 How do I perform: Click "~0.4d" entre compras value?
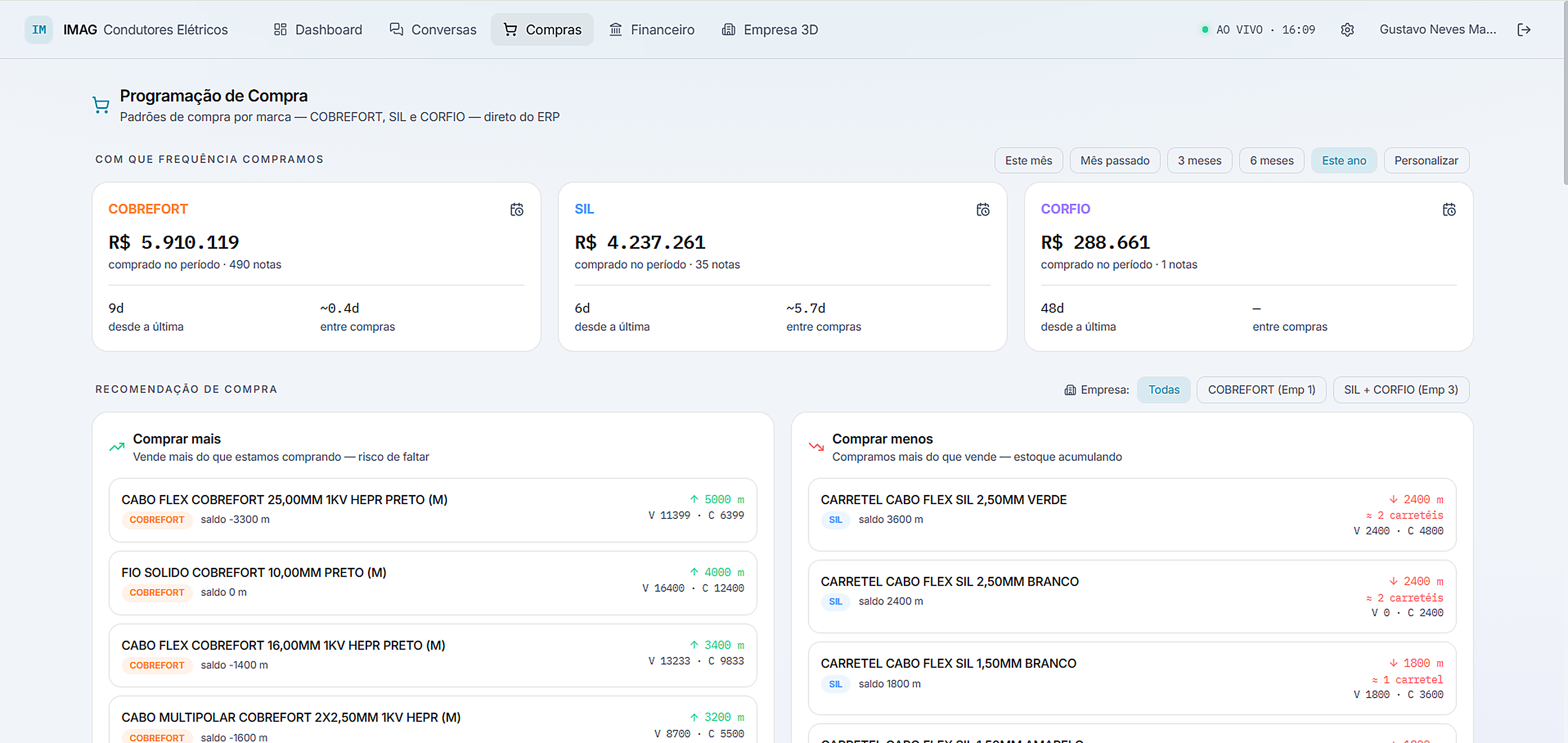click(340, 308)
